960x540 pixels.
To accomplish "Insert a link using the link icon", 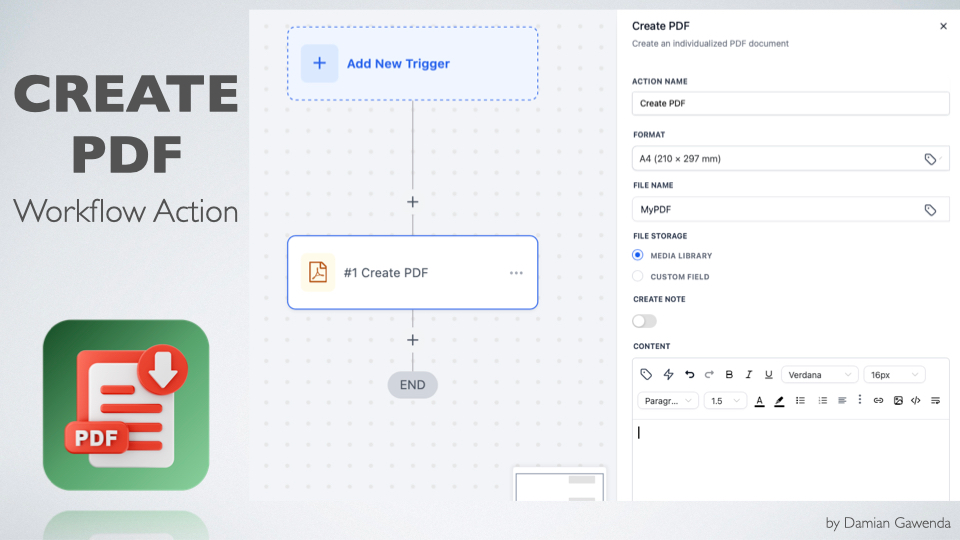I will 879,401.
